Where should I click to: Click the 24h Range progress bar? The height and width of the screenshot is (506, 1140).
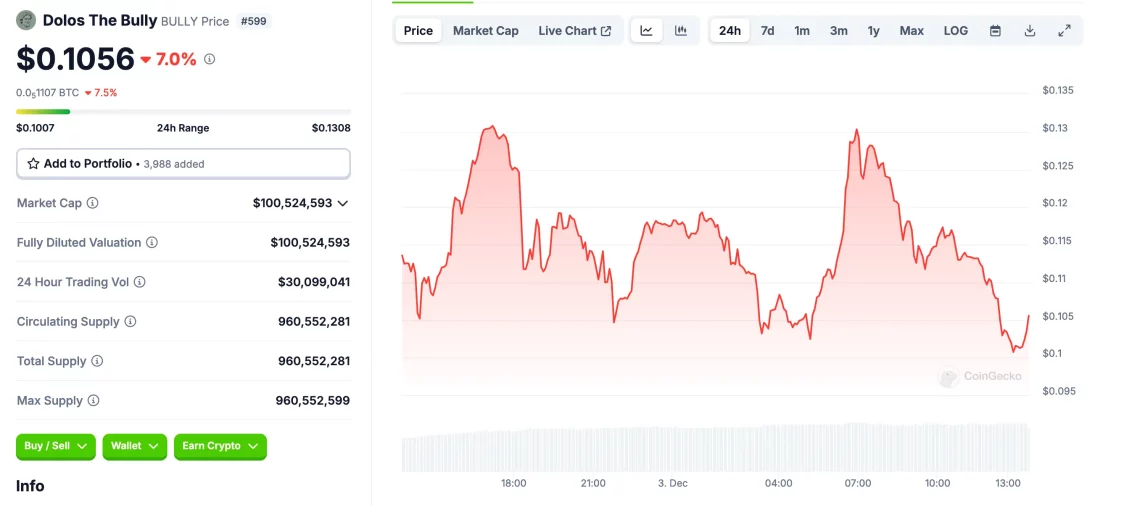[183, 111]
